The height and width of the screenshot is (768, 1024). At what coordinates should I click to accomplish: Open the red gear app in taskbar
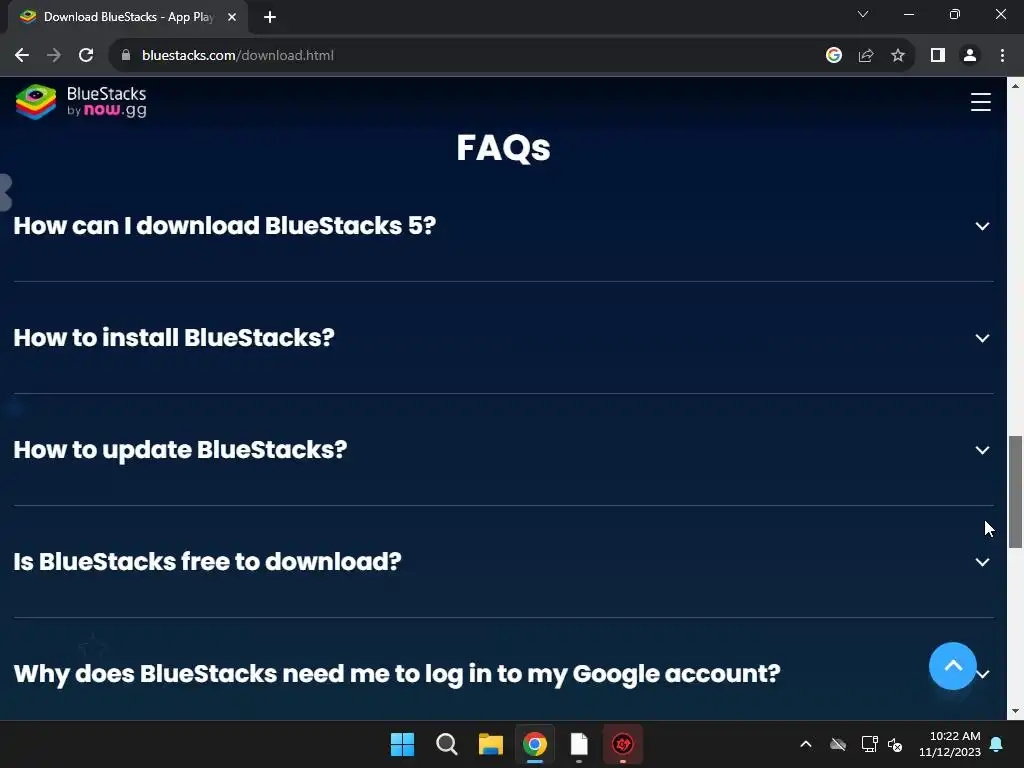pos(622,744)
